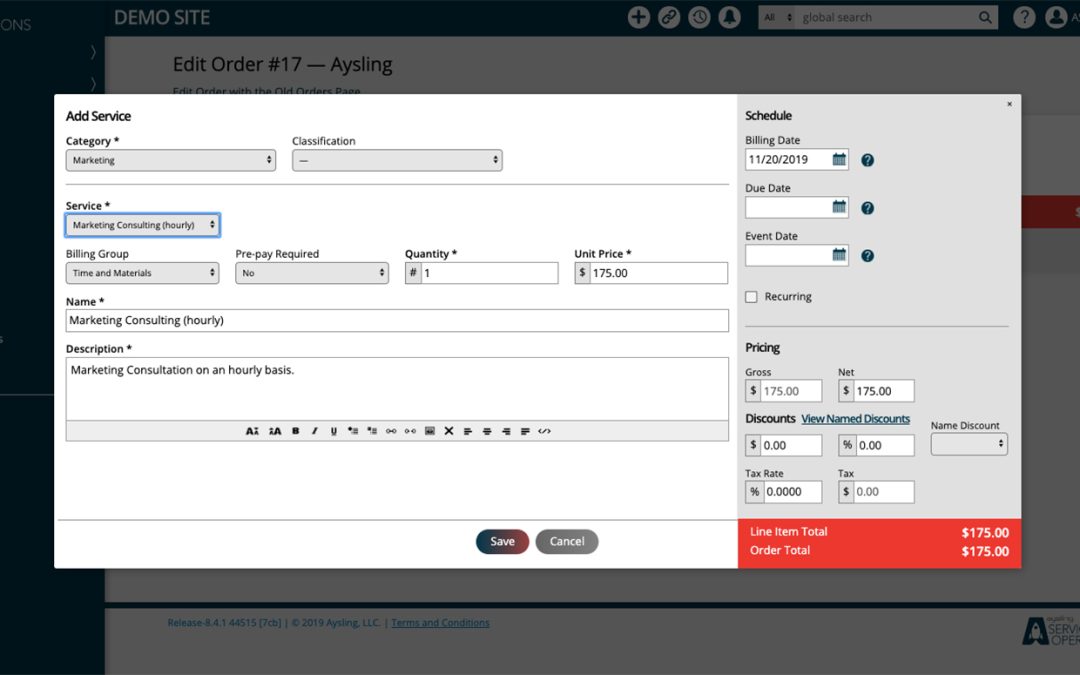Open the history clock icon in the header

[699, 17]
